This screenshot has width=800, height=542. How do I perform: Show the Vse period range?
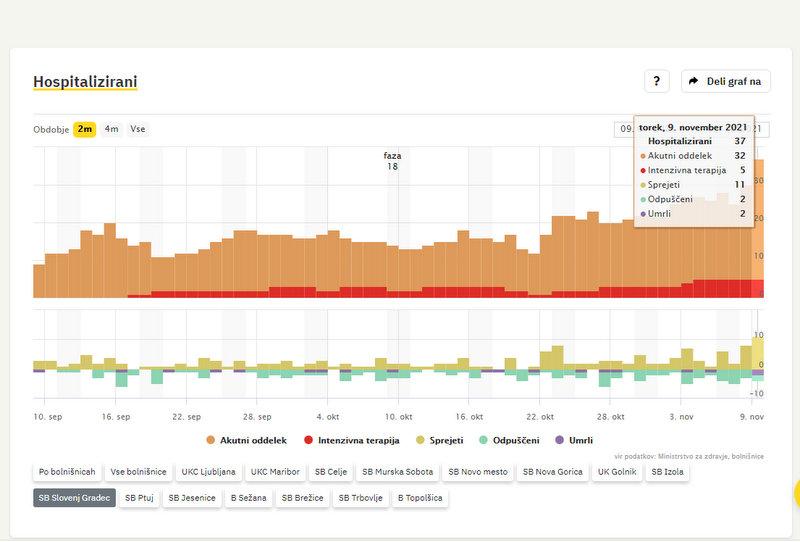pyautogui.click(x=138, y=129)
